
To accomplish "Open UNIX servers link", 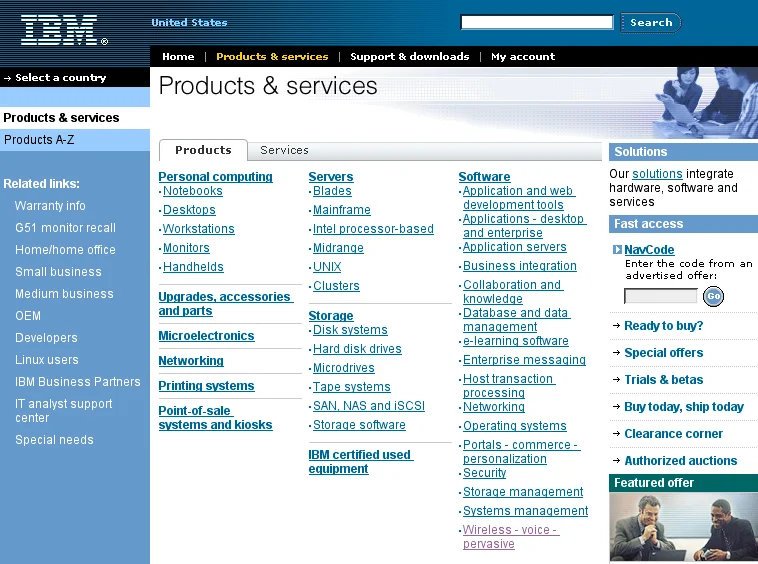I will point(327,267).
